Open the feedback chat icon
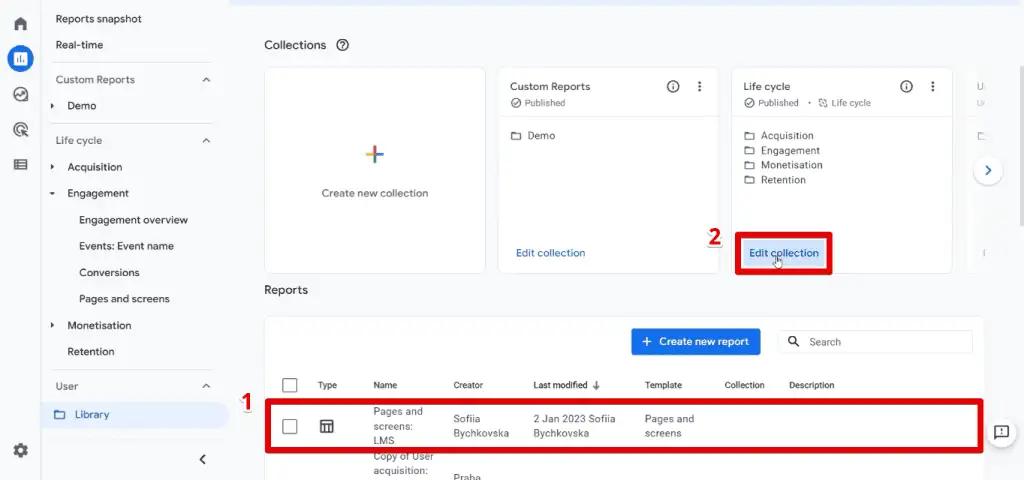 point(1001,432)
